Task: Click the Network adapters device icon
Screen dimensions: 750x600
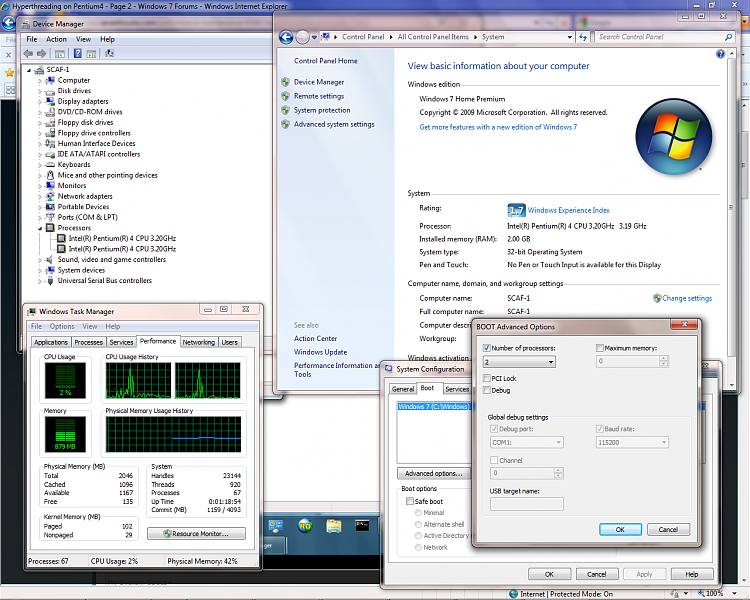Action: 50,196
